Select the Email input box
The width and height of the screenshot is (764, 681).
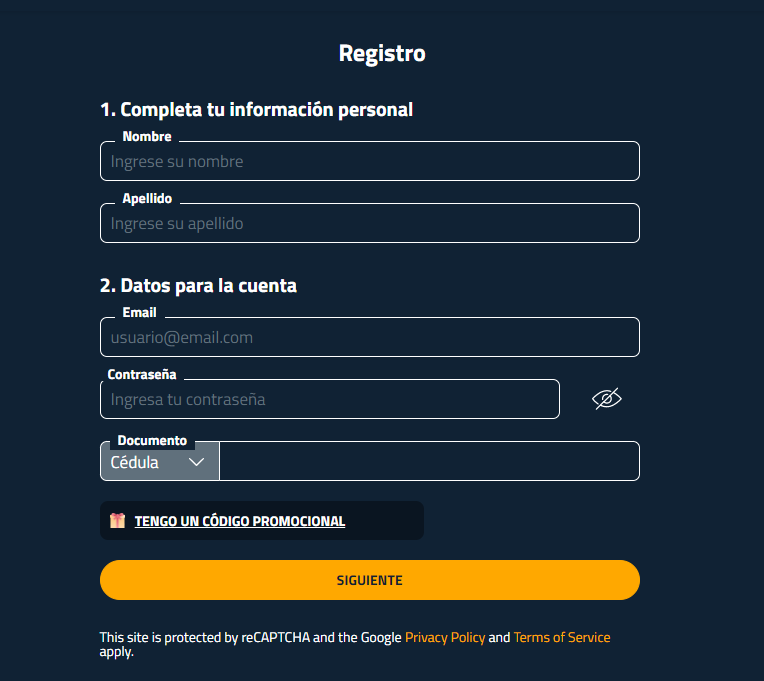point(370,337)
